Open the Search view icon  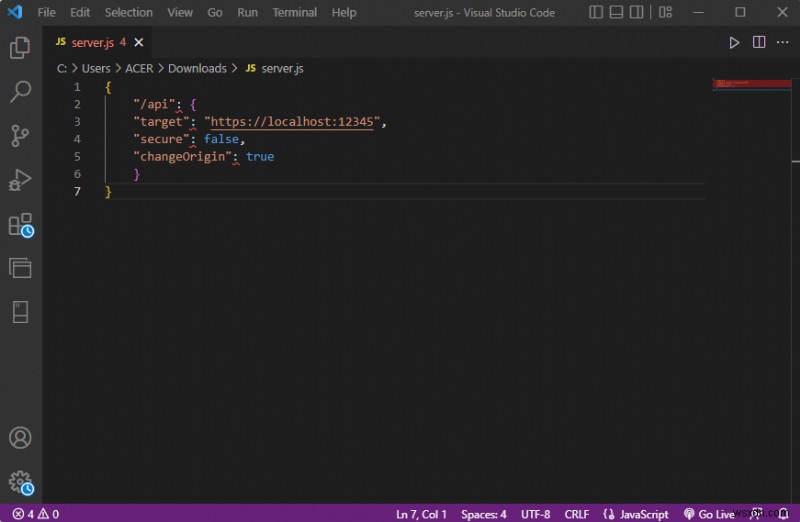pyautogui.click(x=20, y=92)
